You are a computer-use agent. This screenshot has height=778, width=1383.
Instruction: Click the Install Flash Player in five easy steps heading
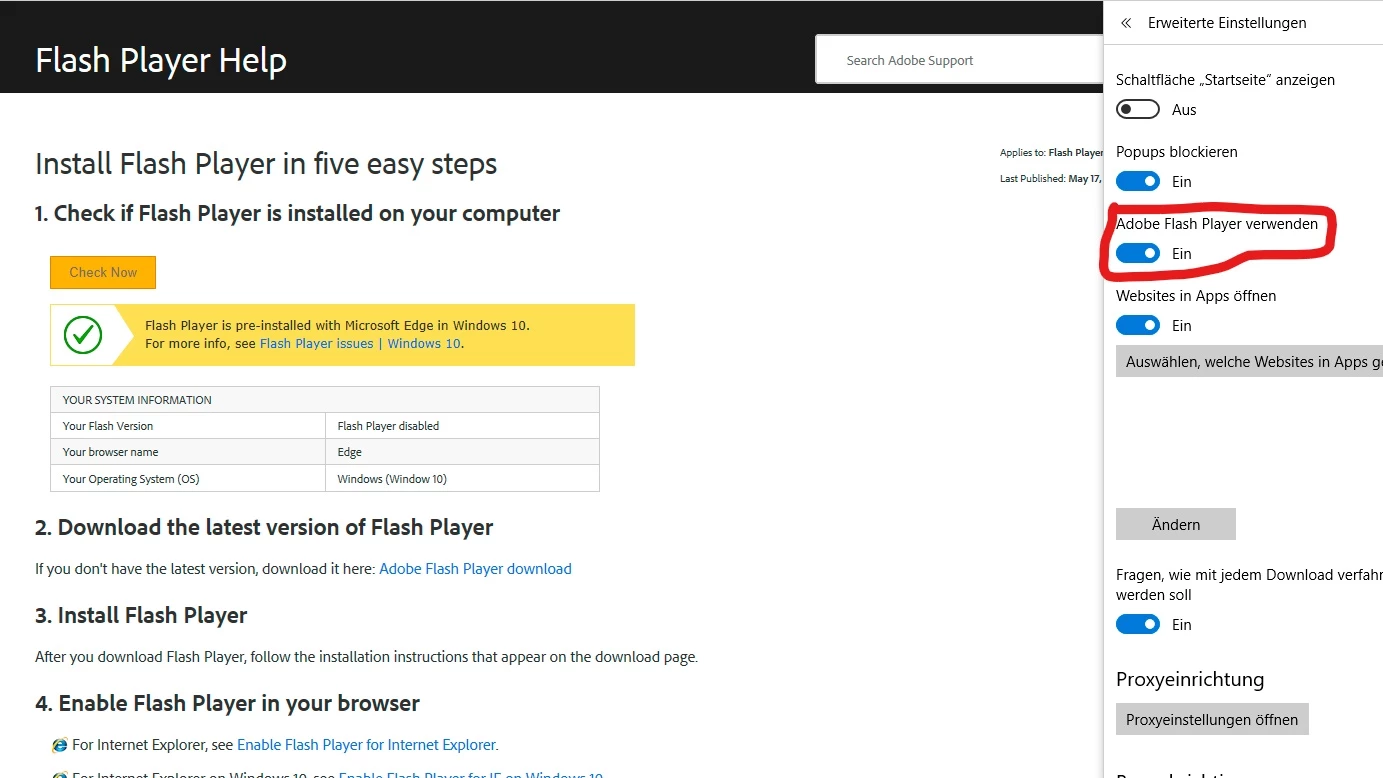click(x=266, y=164)
